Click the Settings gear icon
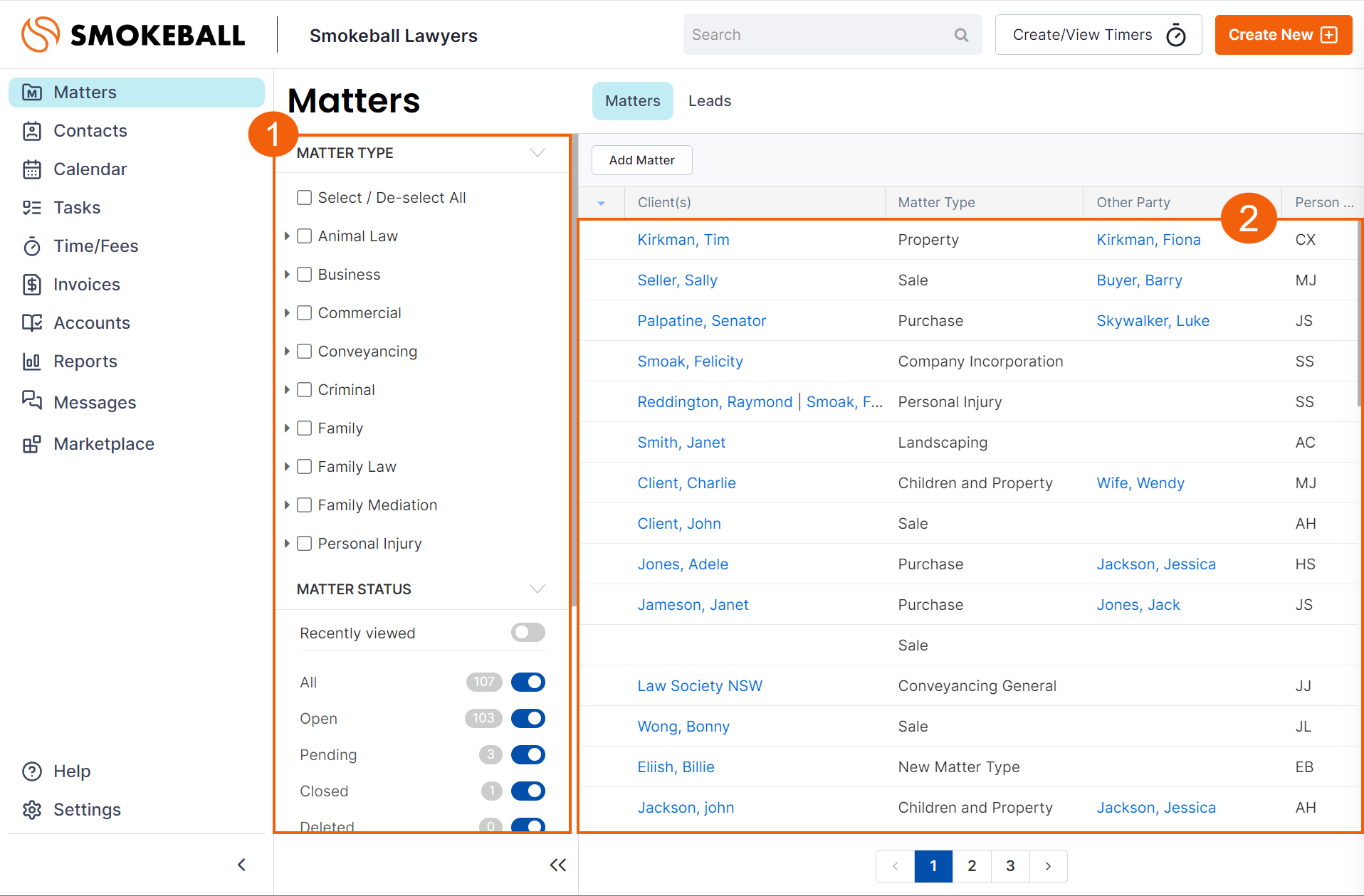The width and height of the screenshot is (1364, 896). 32,810
